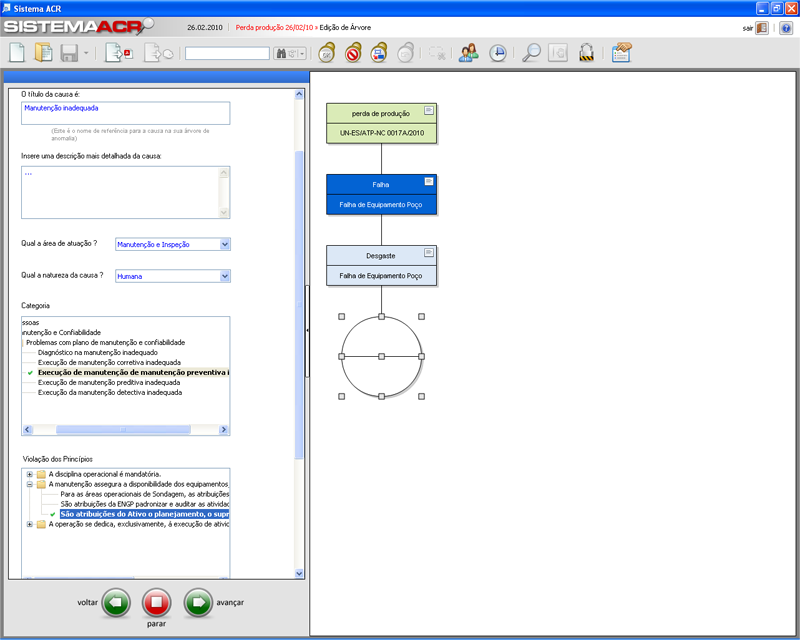Click the category horizontal scrollbar thumb
Image resolution: width=800 pixels, height=640 pixels.
point(123,430)
